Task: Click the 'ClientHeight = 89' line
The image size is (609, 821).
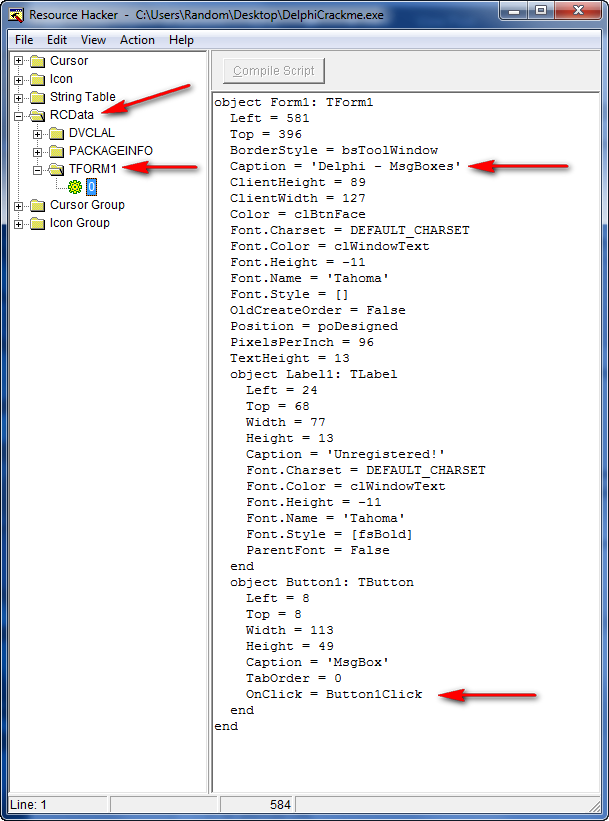Action: tap(297, 182)
